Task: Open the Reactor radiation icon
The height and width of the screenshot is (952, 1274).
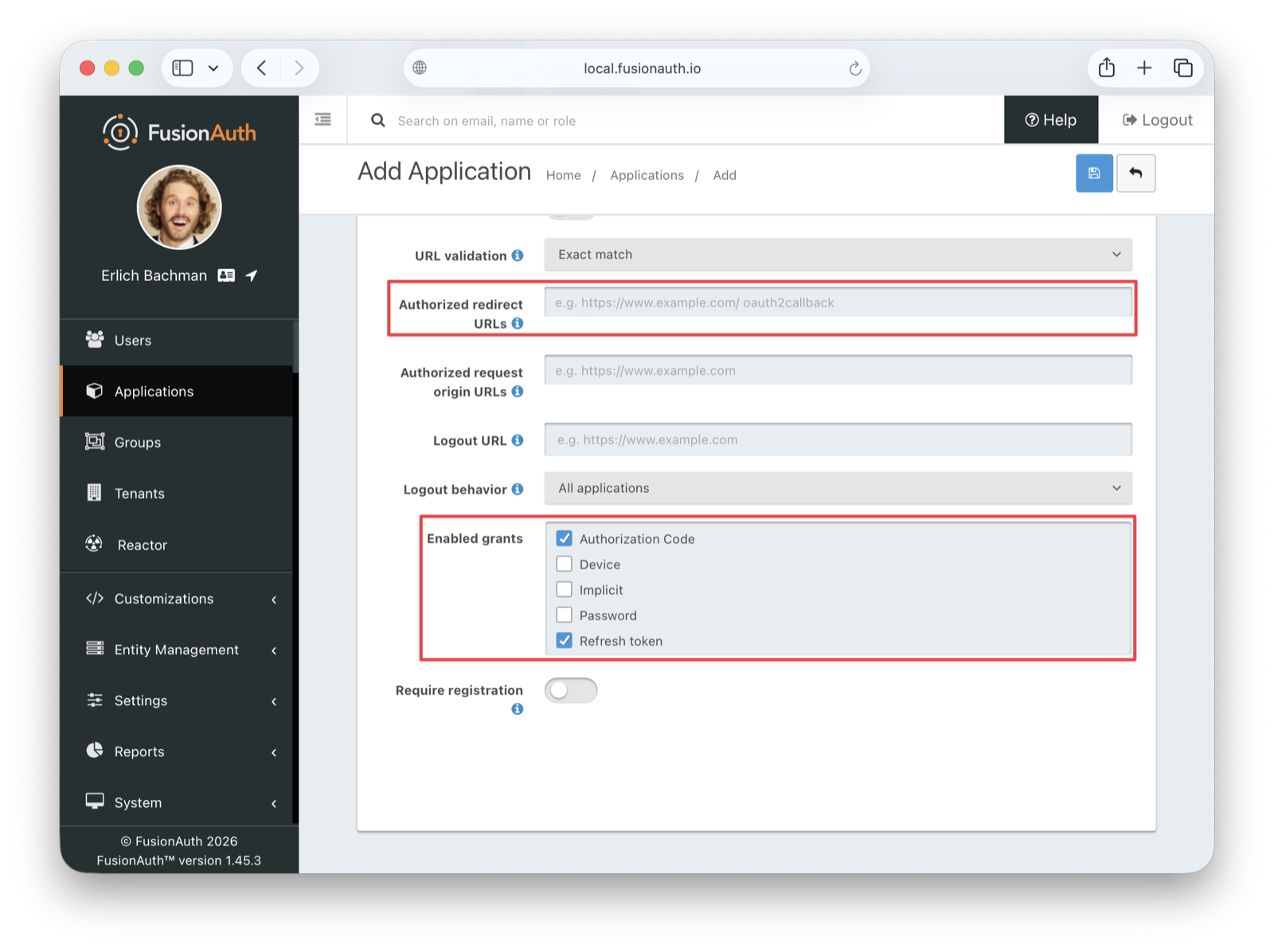Action: (95, 544)
